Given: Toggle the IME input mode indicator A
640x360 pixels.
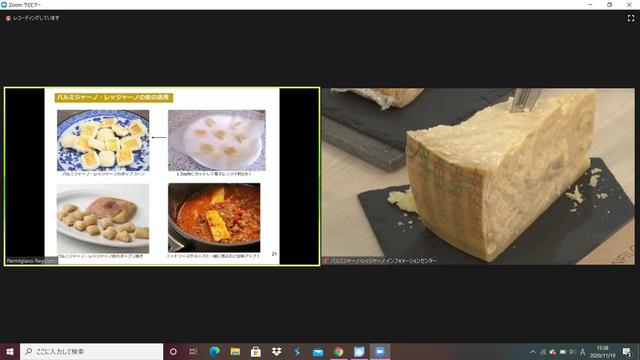Looking at the screenshot, I should coord(582,352).
